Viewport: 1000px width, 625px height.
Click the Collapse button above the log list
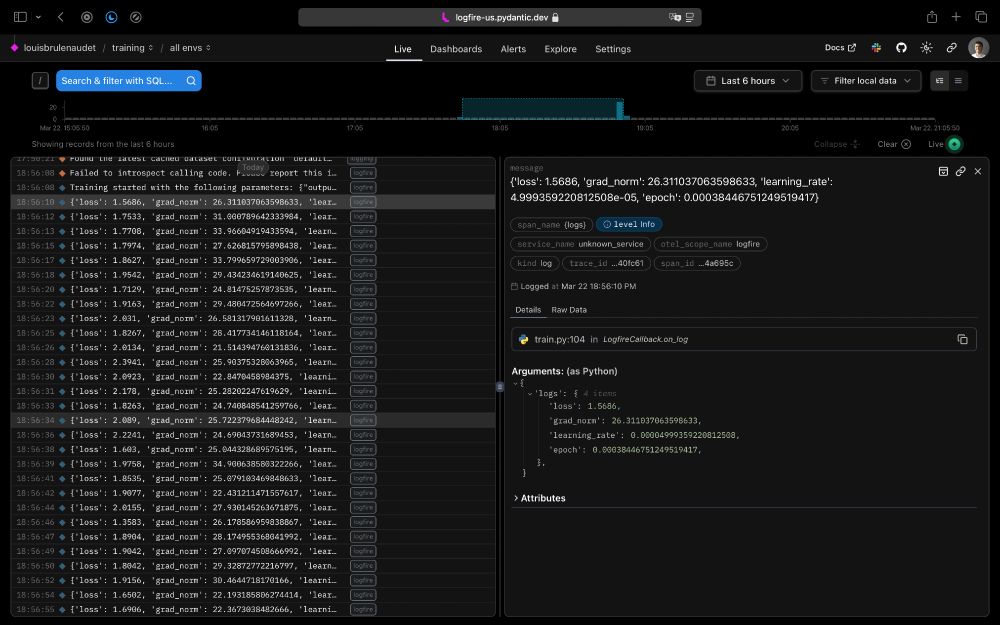(x=837, y=144)
